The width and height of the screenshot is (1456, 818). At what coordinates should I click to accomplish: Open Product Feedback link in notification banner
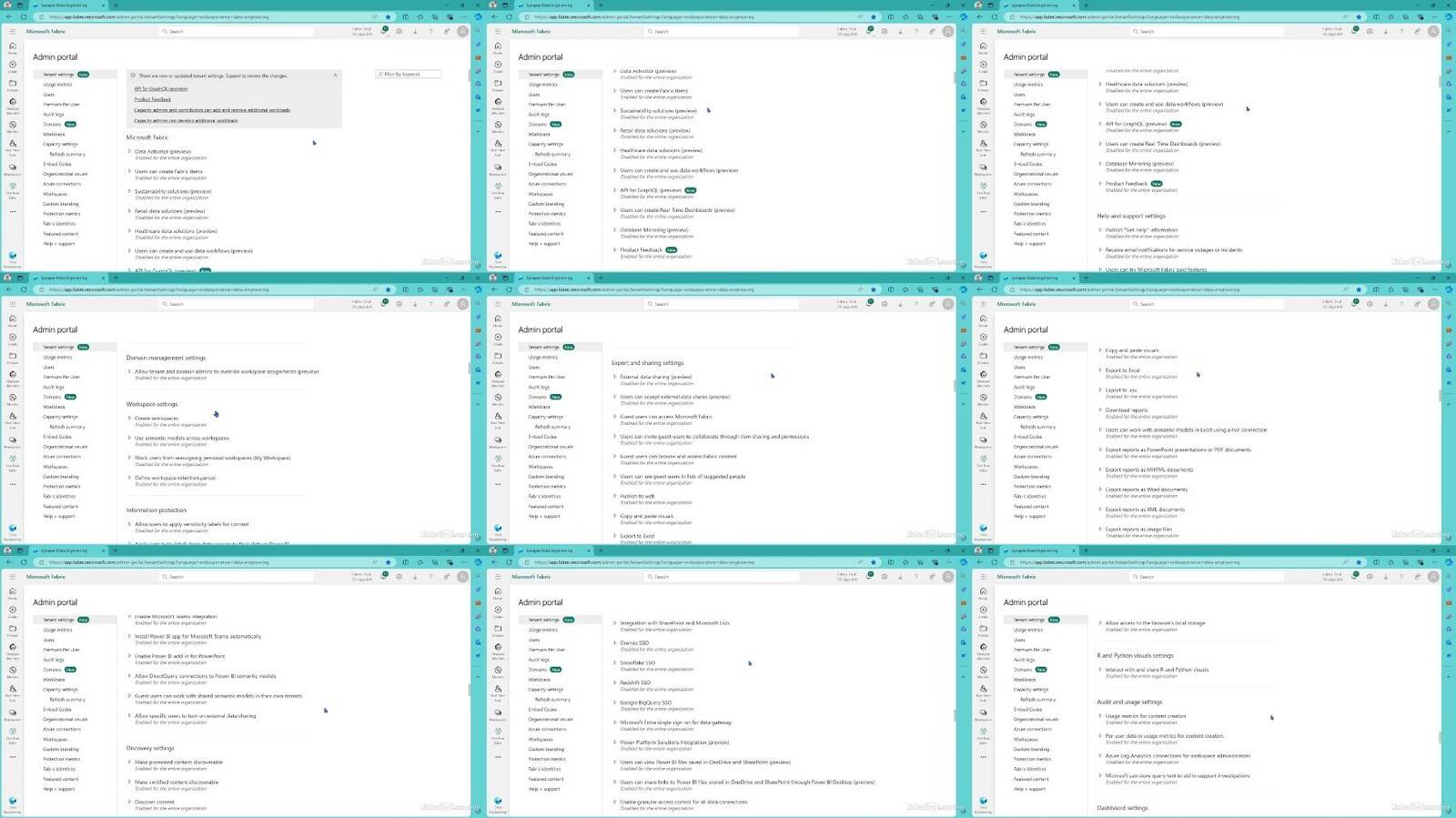(152, 99)
